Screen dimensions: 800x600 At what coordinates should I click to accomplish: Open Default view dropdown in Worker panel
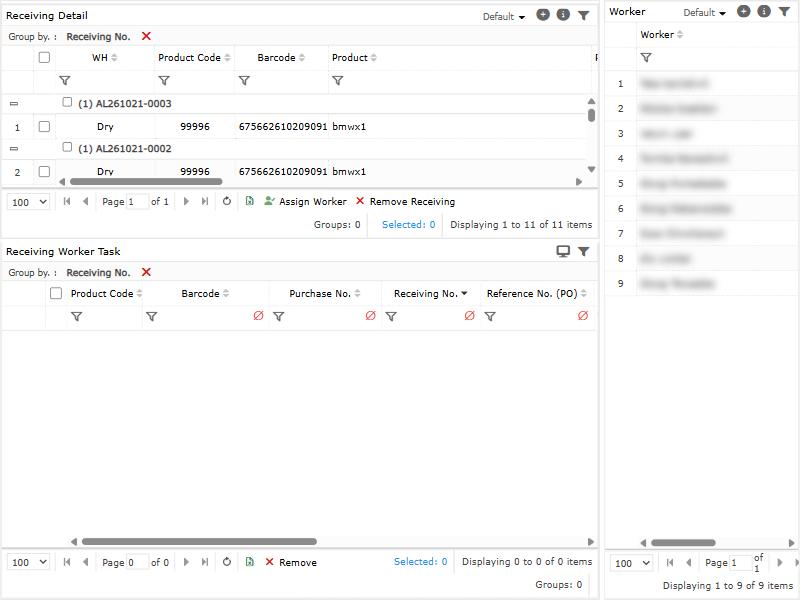[x=704, y=12]
